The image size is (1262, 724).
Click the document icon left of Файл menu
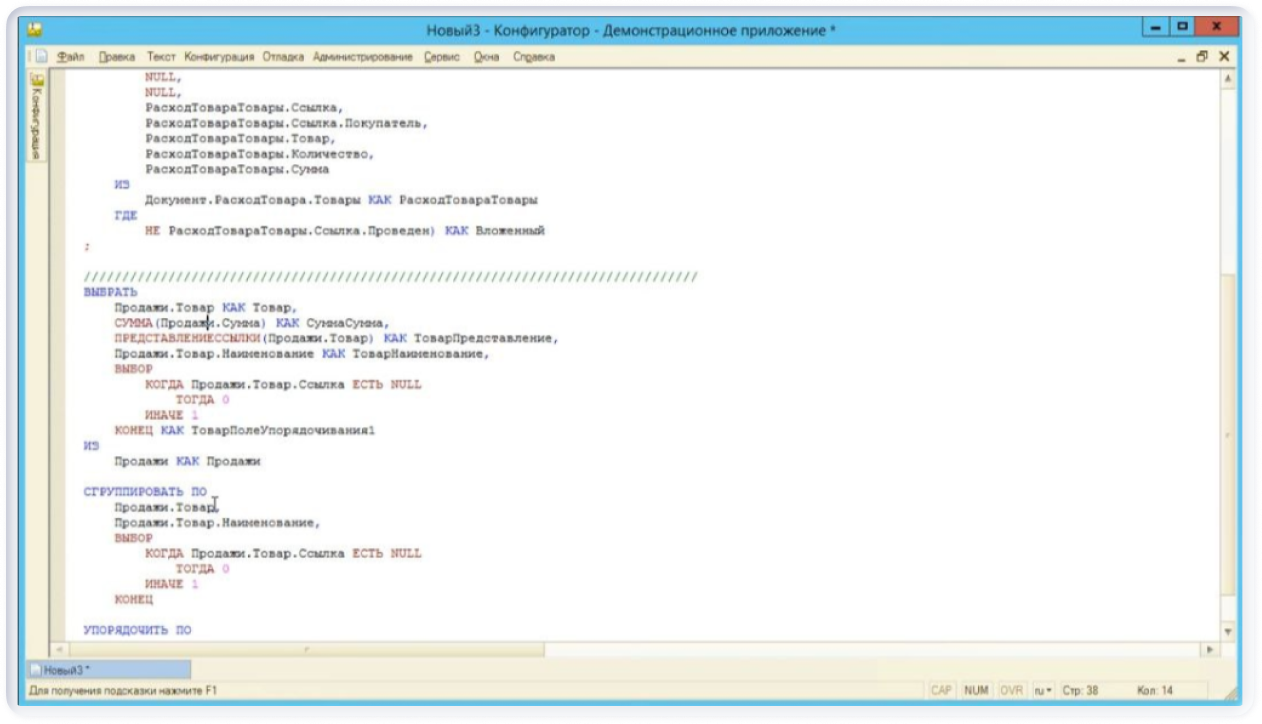tap(41, 57)
